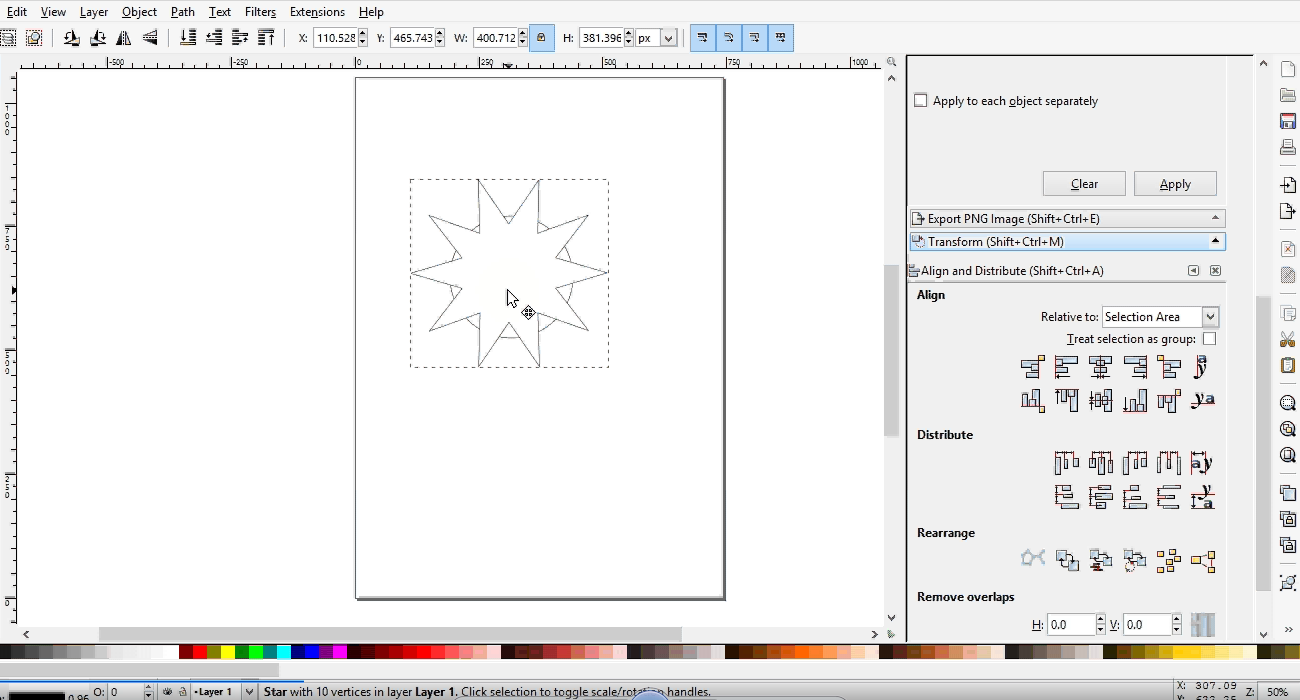Rotate selection 90° counter-clockwise icon
Image resolution: width=1300 pixels, height=700 pixels.
tap(72, 38)
